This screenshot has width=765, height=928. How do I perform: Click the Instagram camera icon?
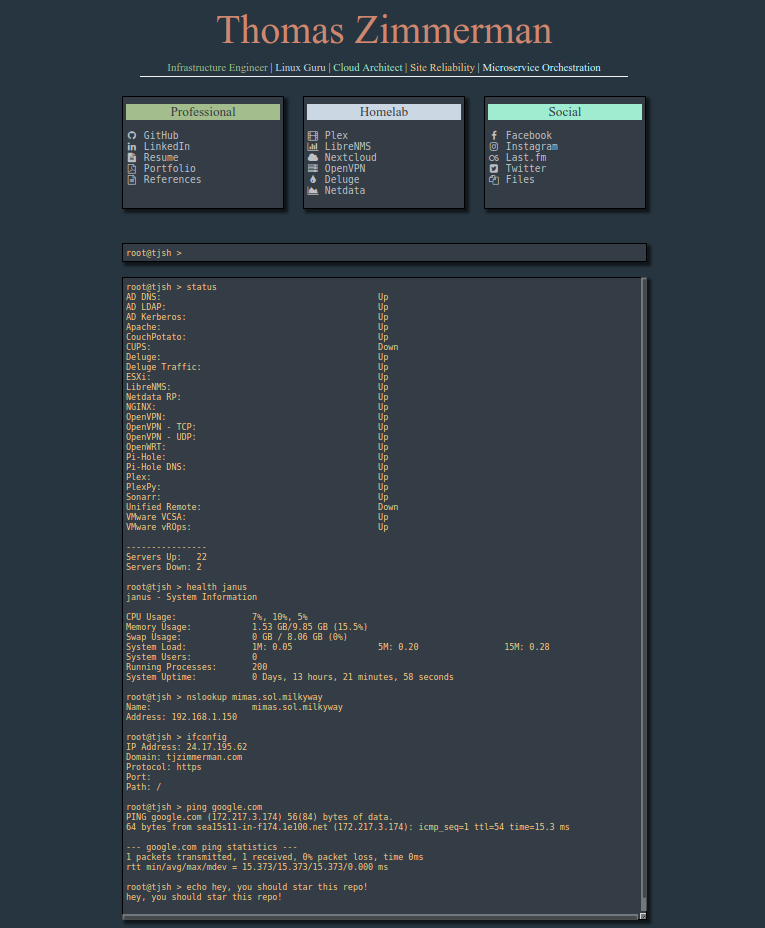(494, 147)
